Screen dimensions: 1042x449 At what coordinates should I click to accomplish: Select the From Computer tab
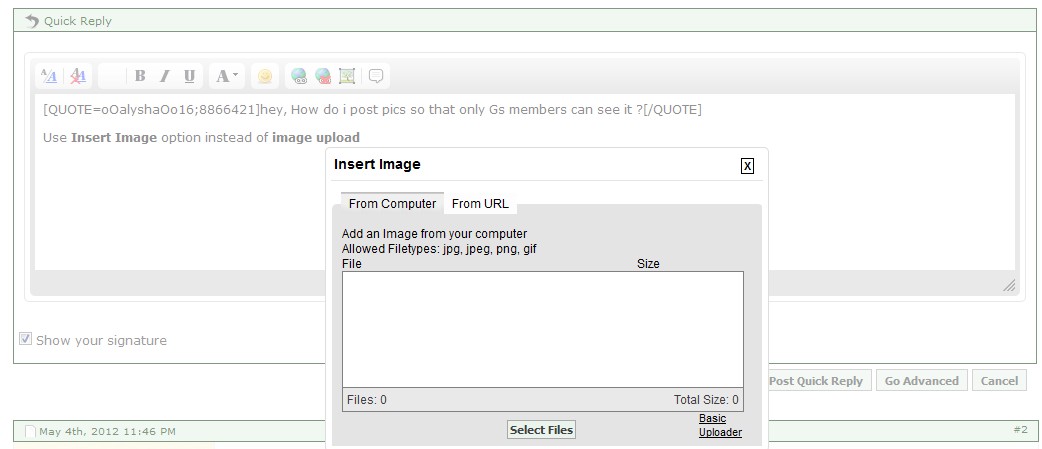tap(392, 204)
